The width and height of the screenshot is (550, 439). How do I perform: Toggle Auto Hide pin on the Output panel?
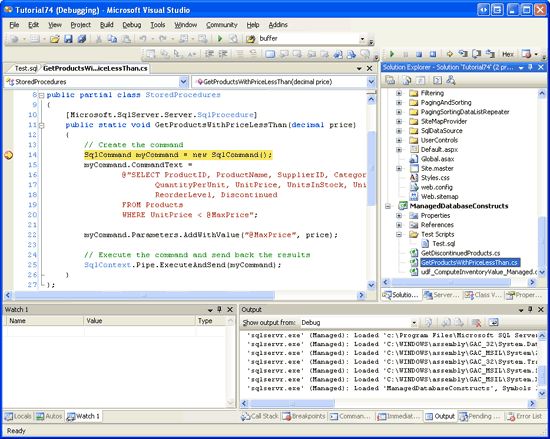[x=530, y=309]
